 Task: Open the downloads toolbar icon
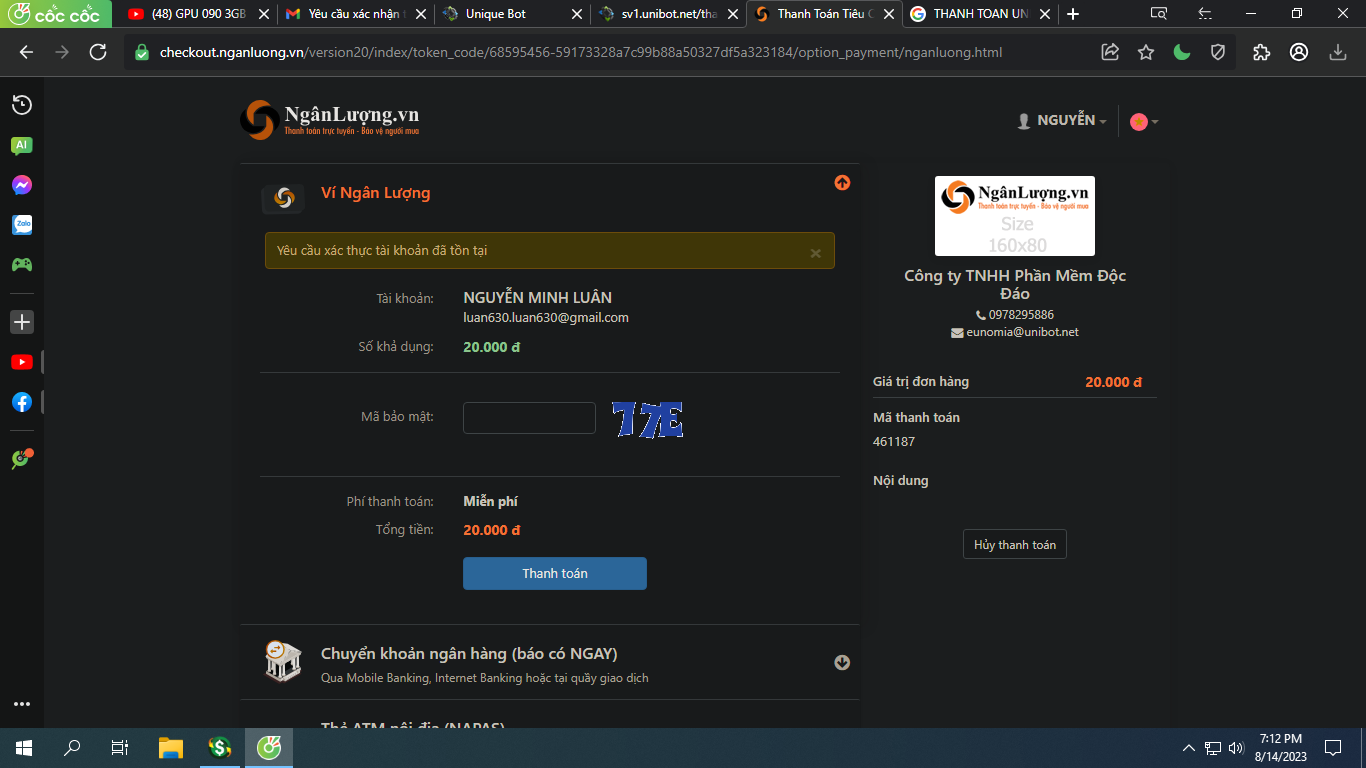point(1338,52)
